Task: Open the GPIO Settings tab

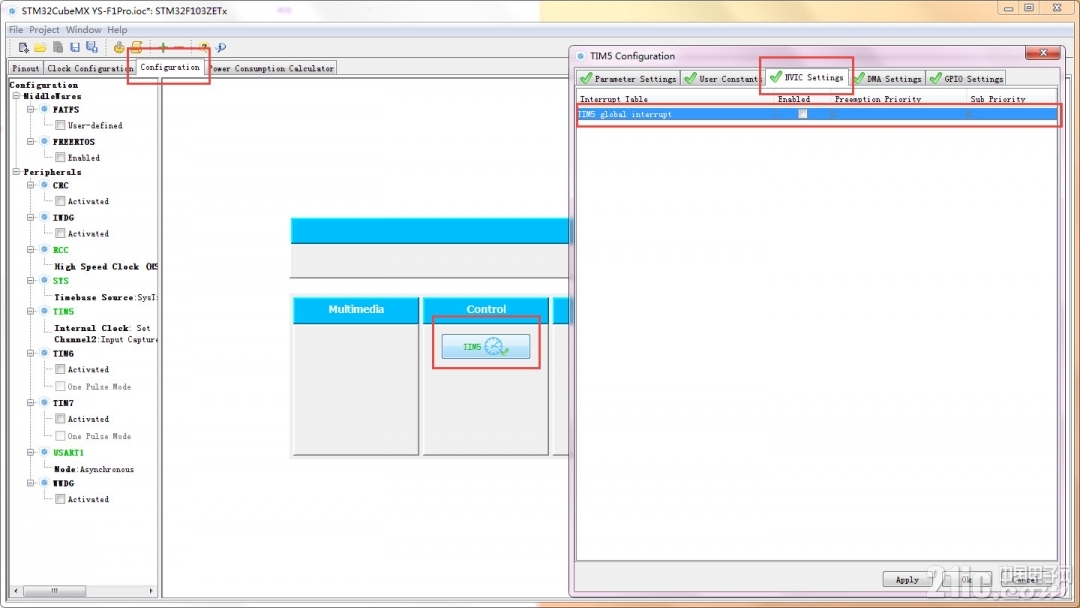Action: click(966, 78)
